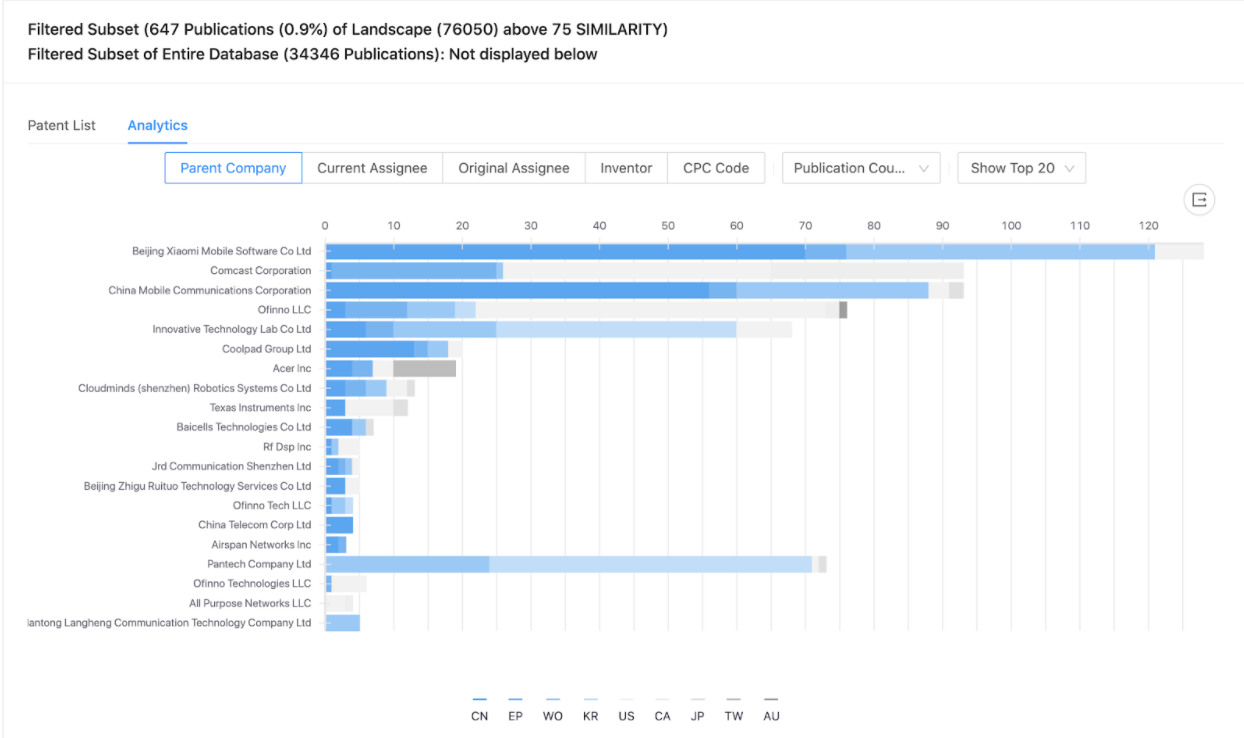Open the Publication Count dropdown
The image size is (1244, 738).
861,168
